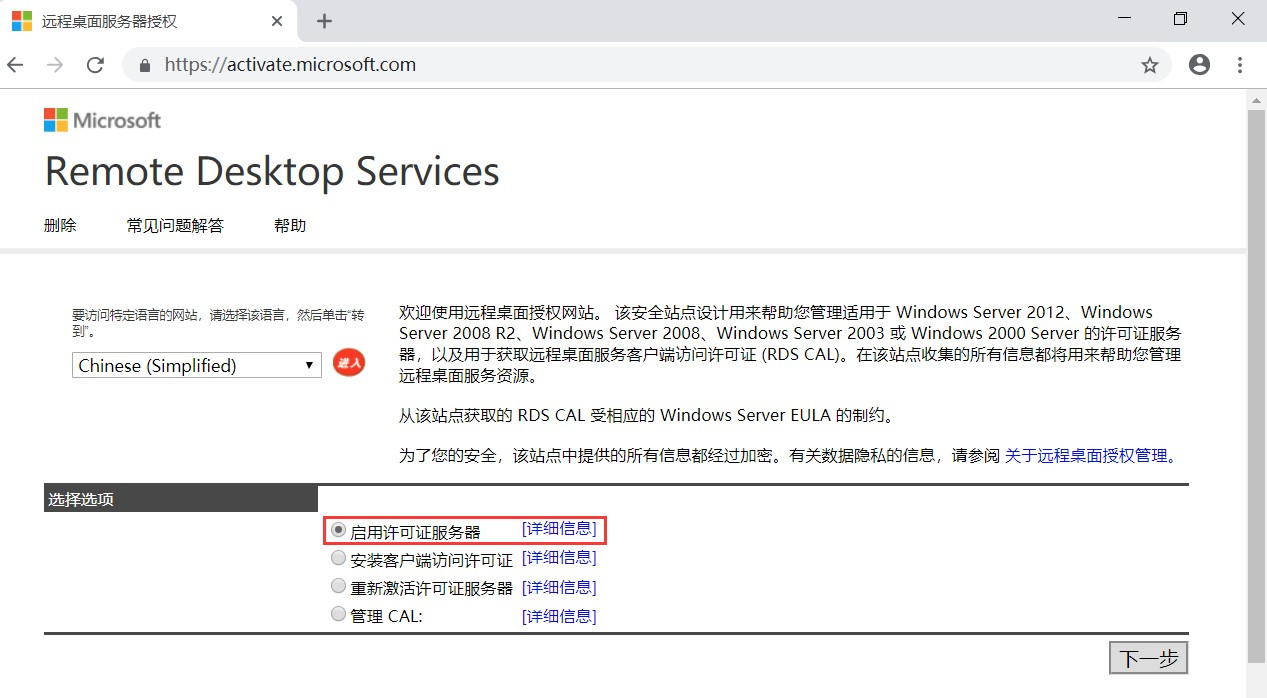Image resolution: width=1267 pixels, height=698 pixels.
Task: Minimize the Chrome window
Action: (1125, 19)
